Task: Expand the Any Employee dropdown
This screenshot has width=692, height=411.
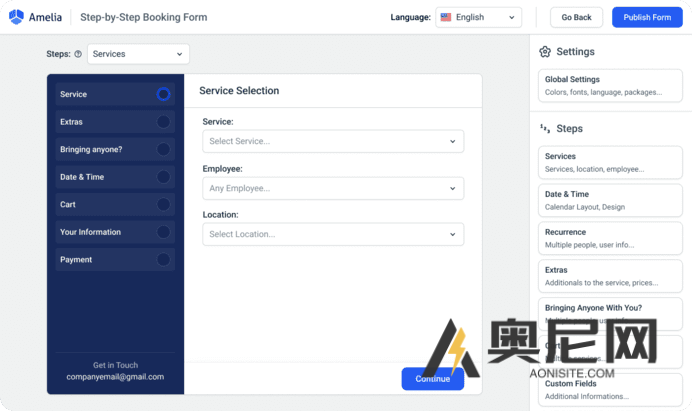Action: click(333, 189)
